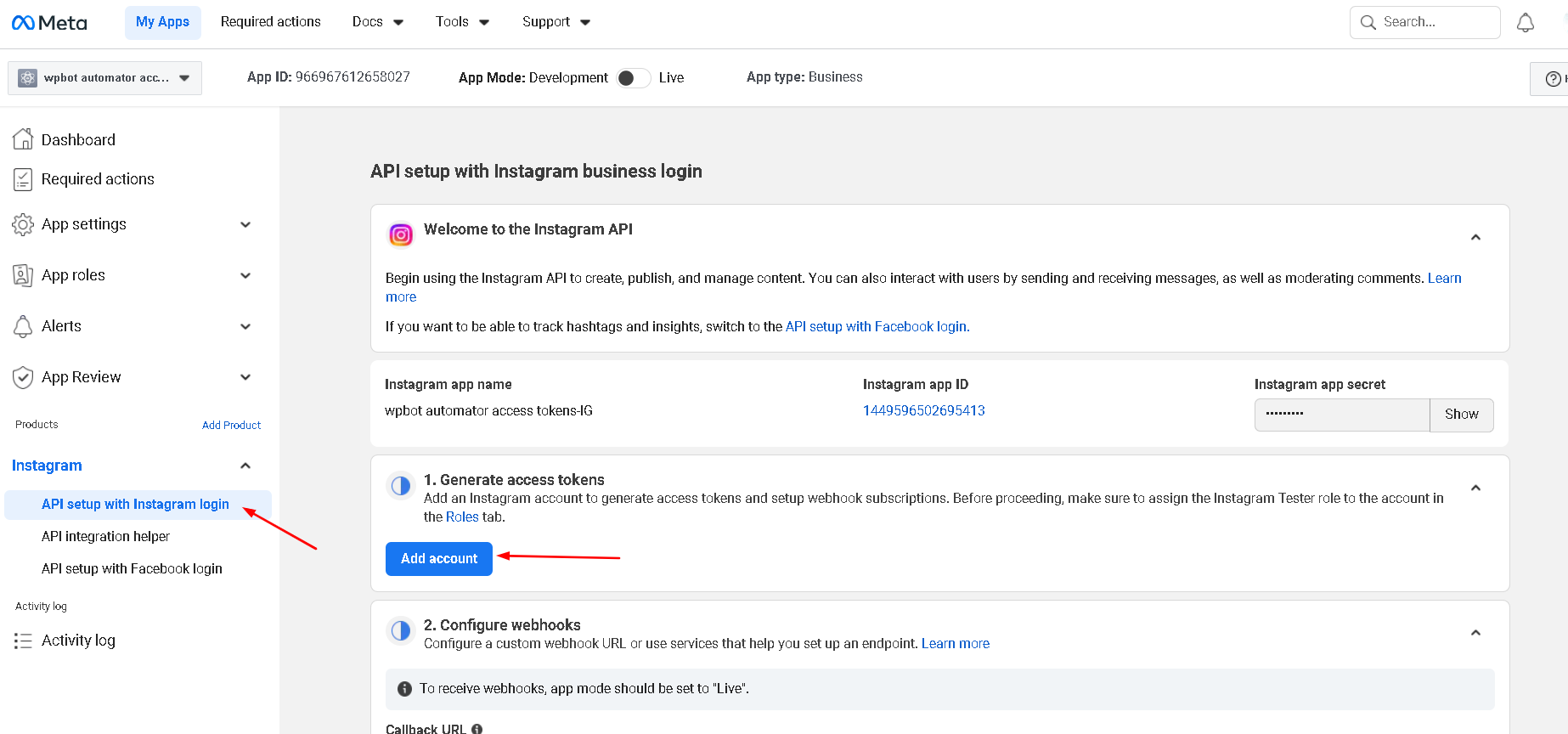Viewport: 1568px width, 734px height.
Task: Expand the App settings sidebar section
Action: pyautogui.click(x=245, y=225)
